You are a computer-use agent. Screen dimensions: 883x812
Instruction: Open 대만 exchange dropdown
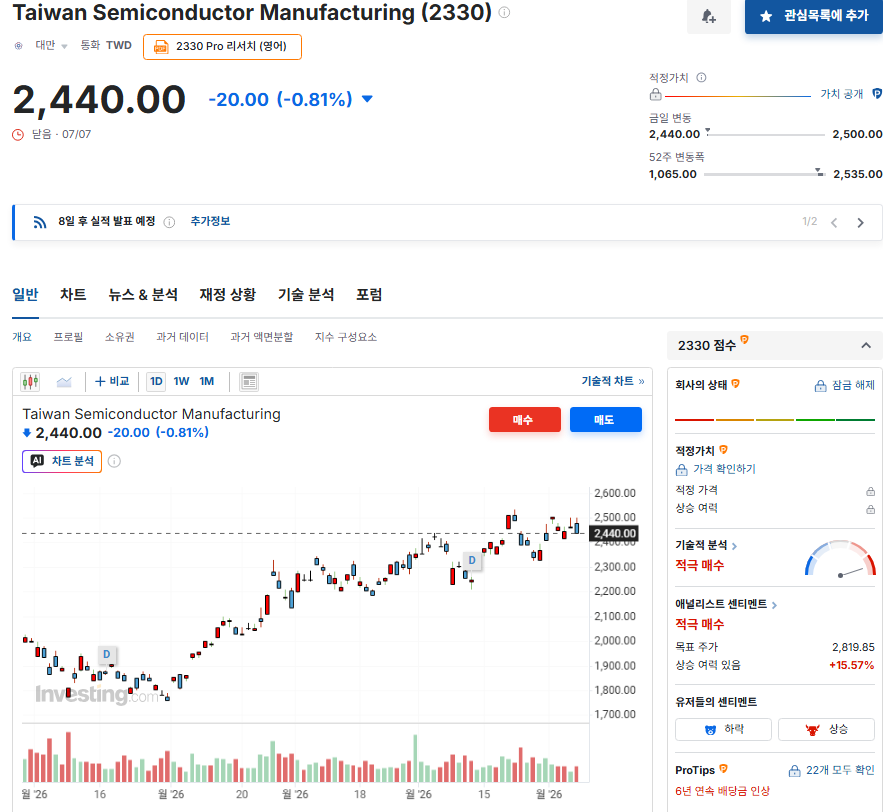pos(51,46)
